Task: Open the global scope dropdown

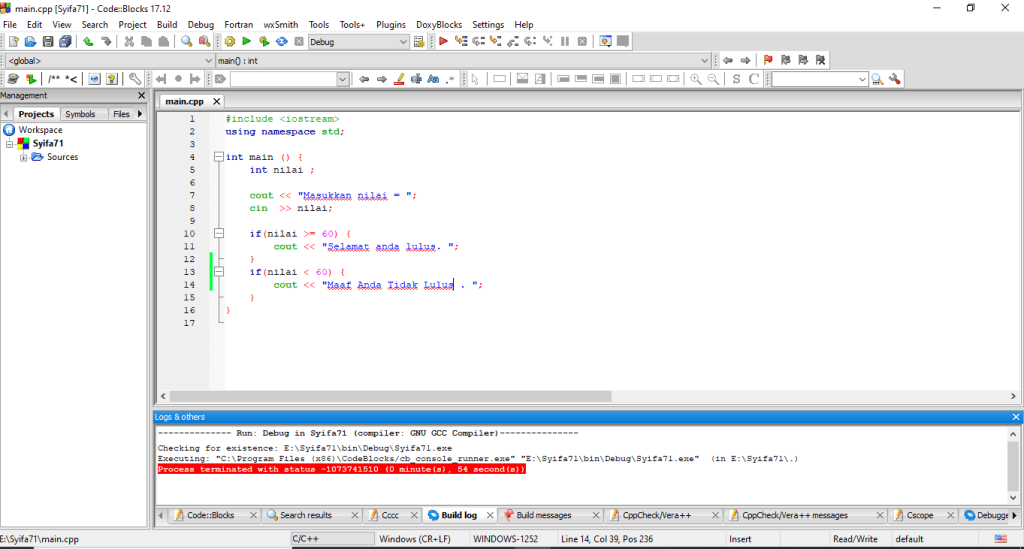Action: tap(208, 60)
